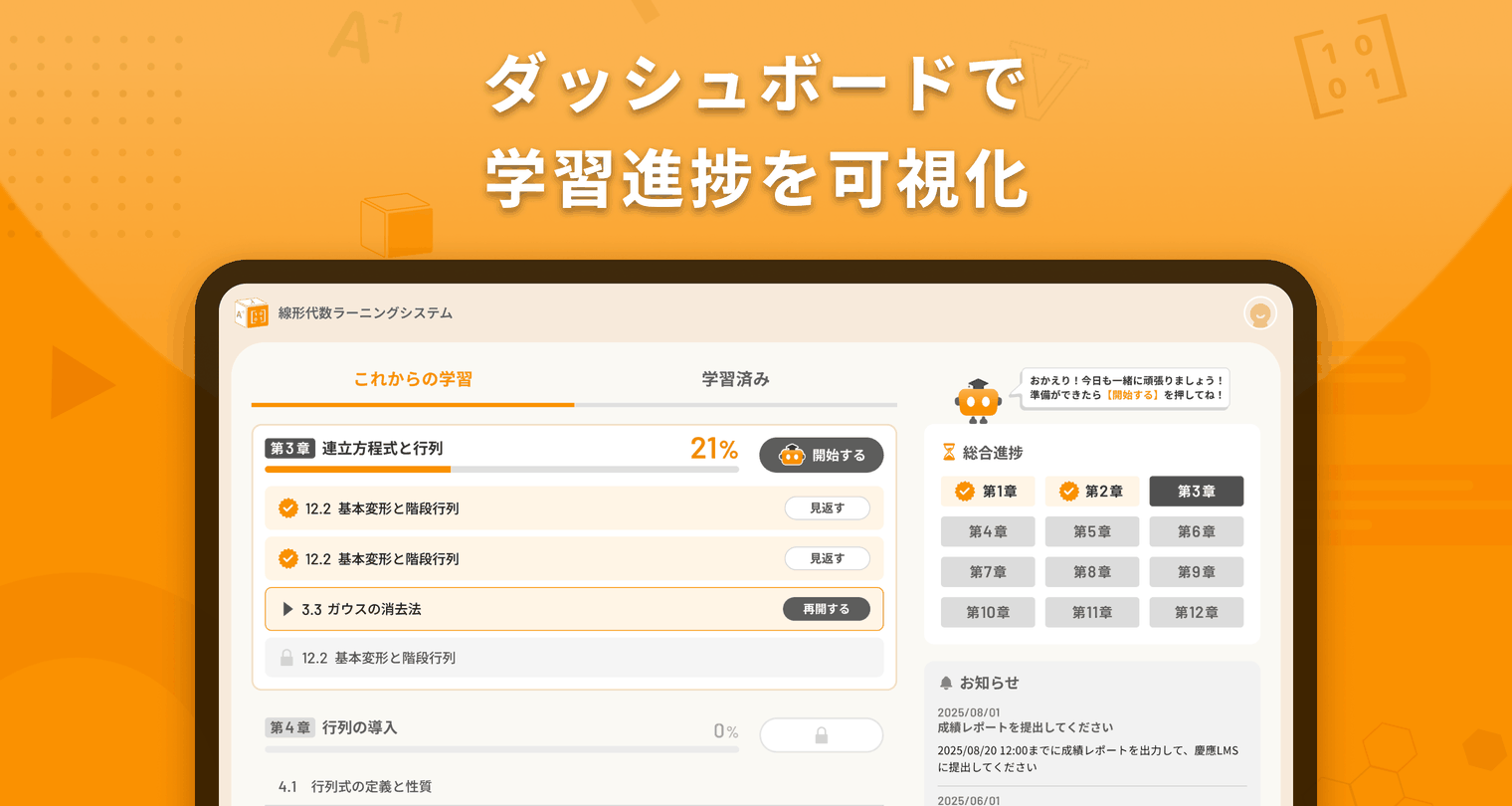The image size is (1512, 806).
Task: Click locked start button for 第4章
Action: click(x=822, y=735)
